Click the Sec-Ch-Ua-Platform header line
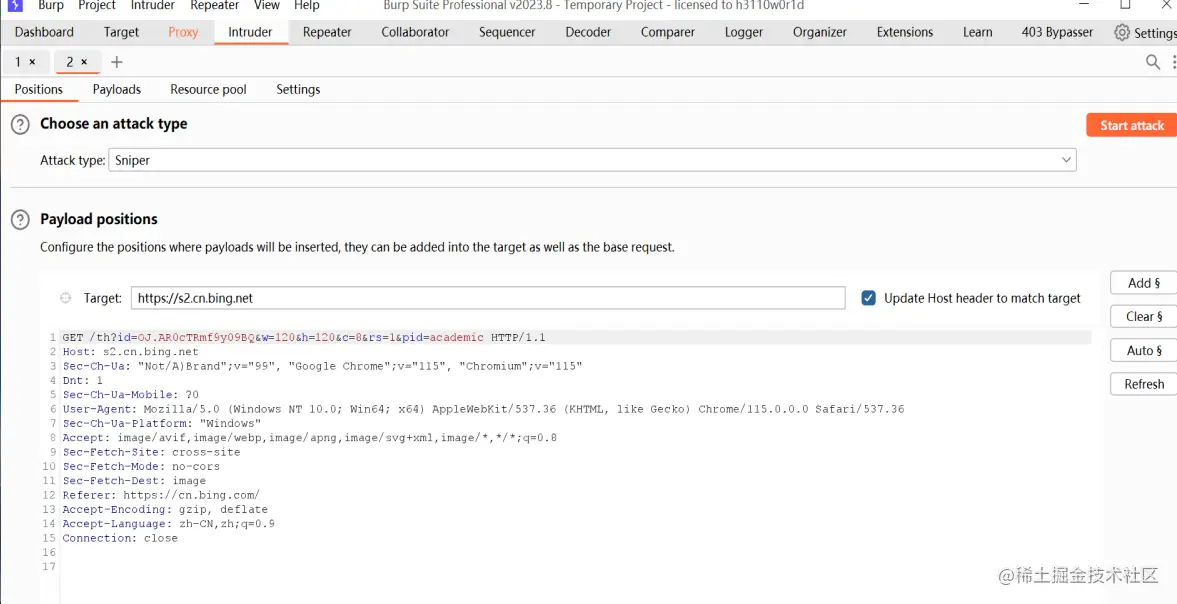 click(161, 423)
